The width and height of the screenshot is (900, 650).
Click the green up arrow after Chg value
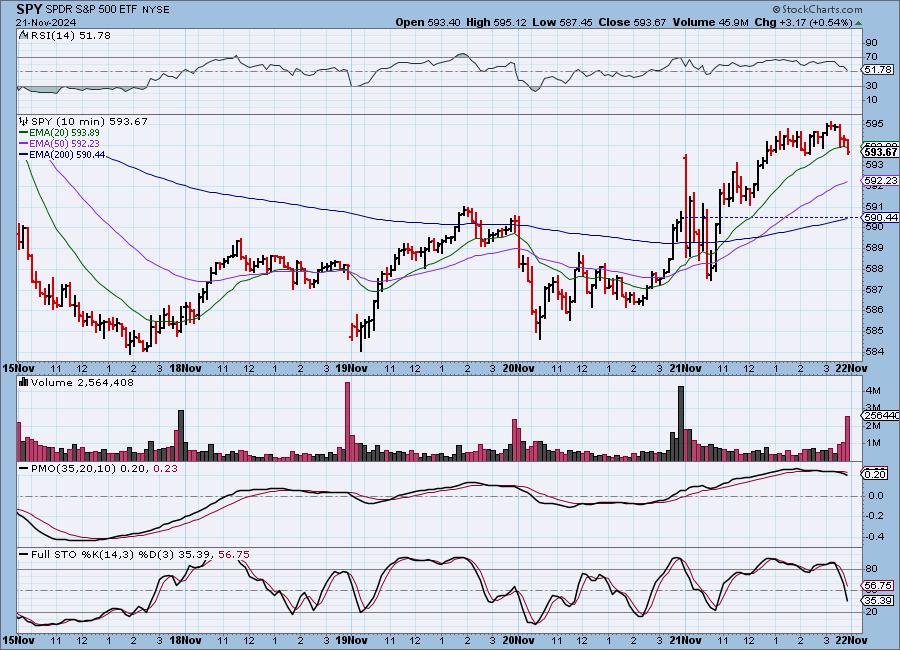858,23
